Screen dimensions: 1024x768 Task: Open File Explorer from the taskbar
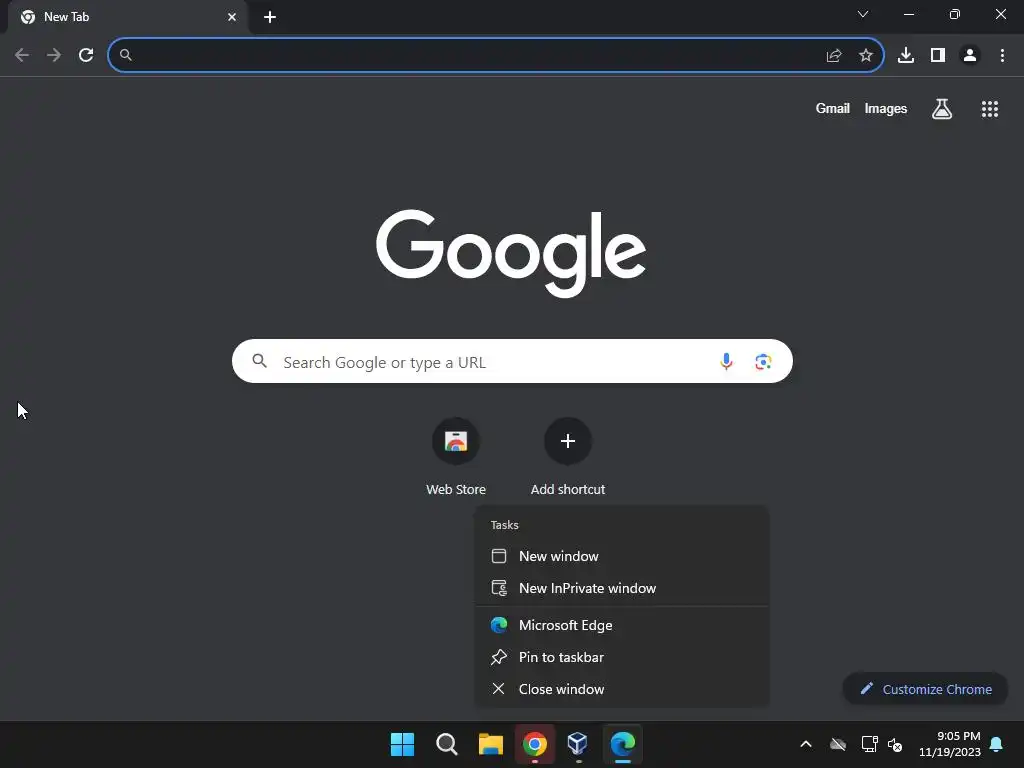pos(490,744)
